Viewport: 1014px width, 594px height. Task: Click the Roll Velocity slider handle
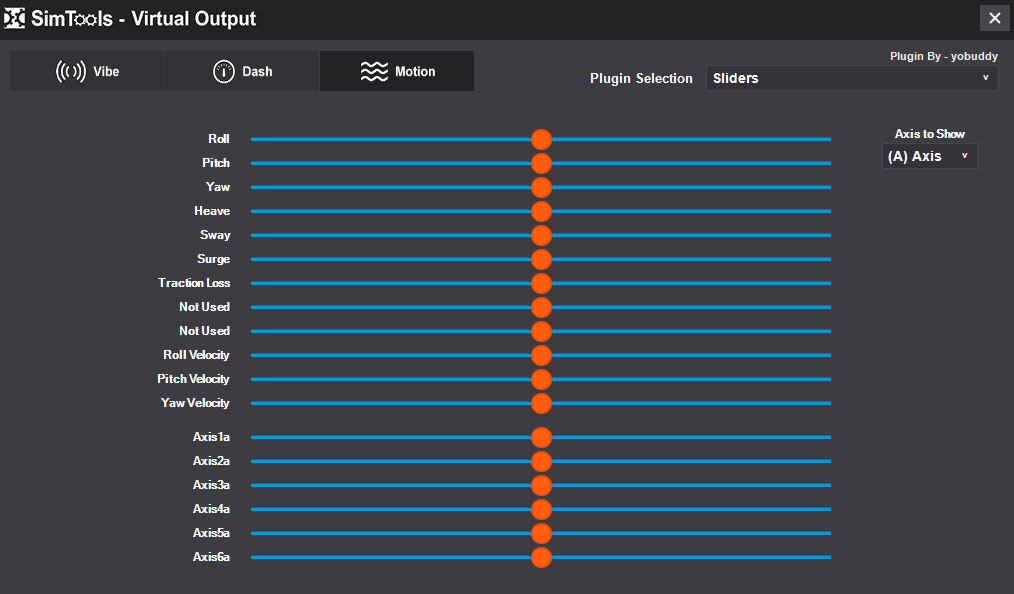point(541,355)
